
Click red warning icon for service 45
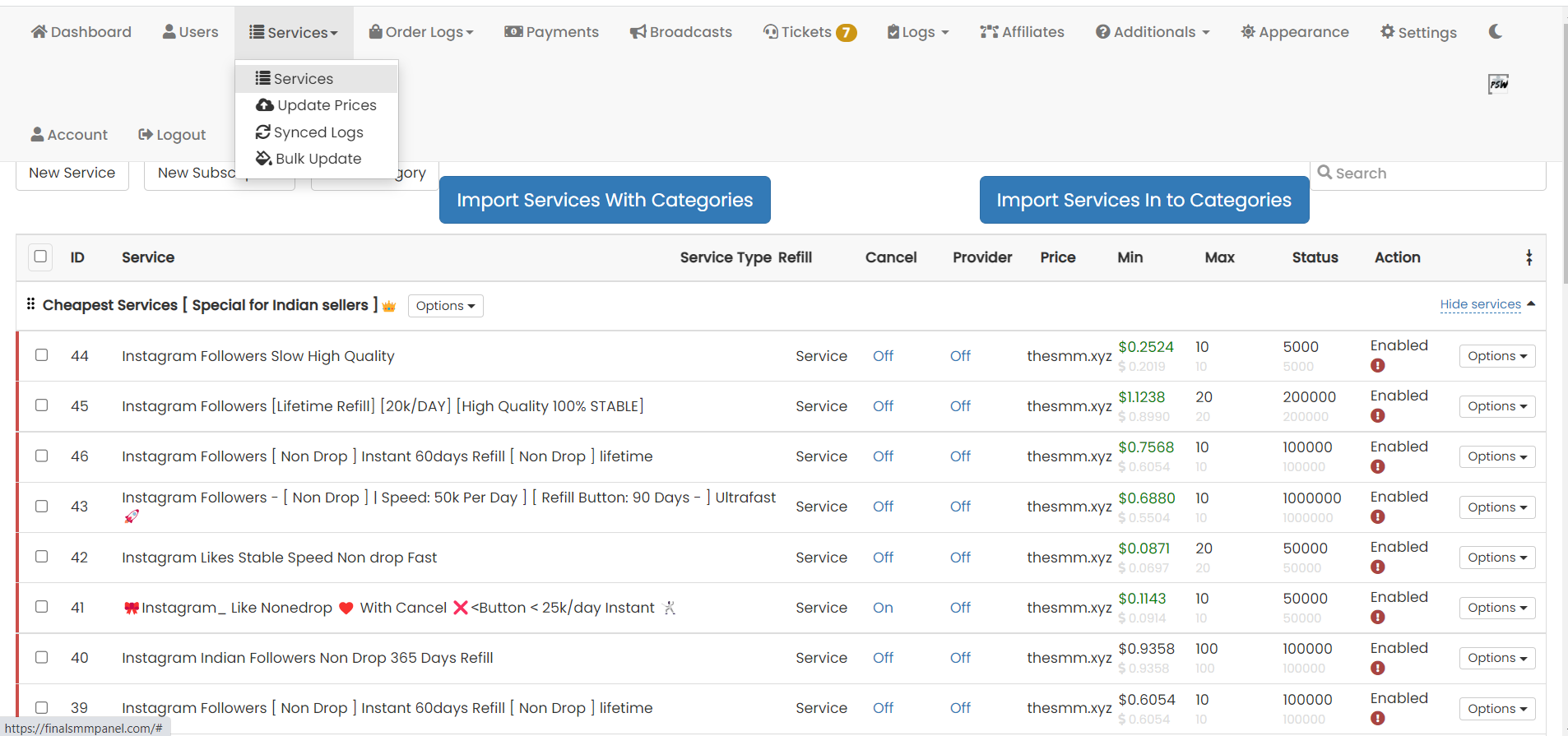1378,416
